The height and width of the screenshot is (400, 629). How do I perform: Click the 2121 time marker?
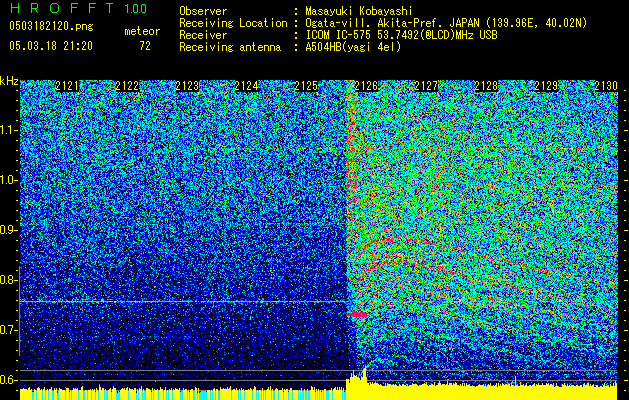point(67,86)
